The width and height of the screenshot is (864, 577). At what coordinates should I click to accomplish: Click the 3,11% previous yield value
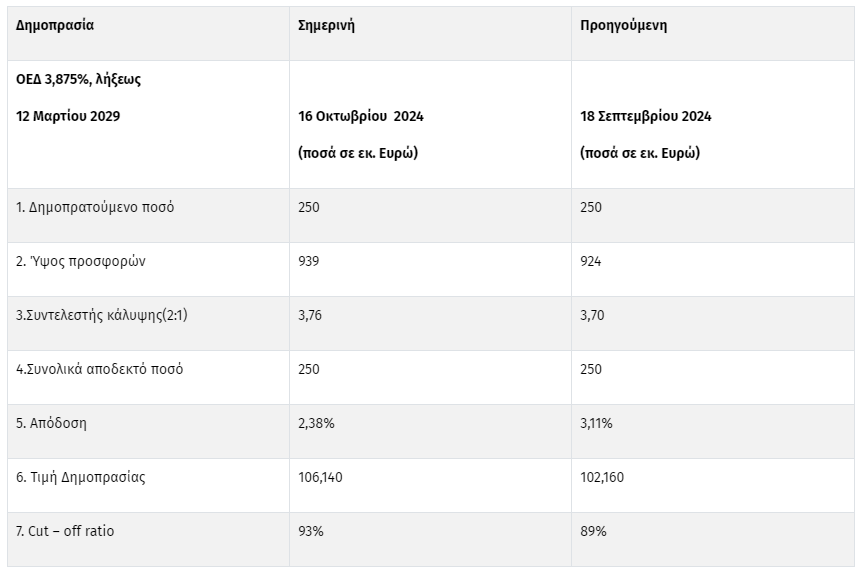(x=596, y=423)
